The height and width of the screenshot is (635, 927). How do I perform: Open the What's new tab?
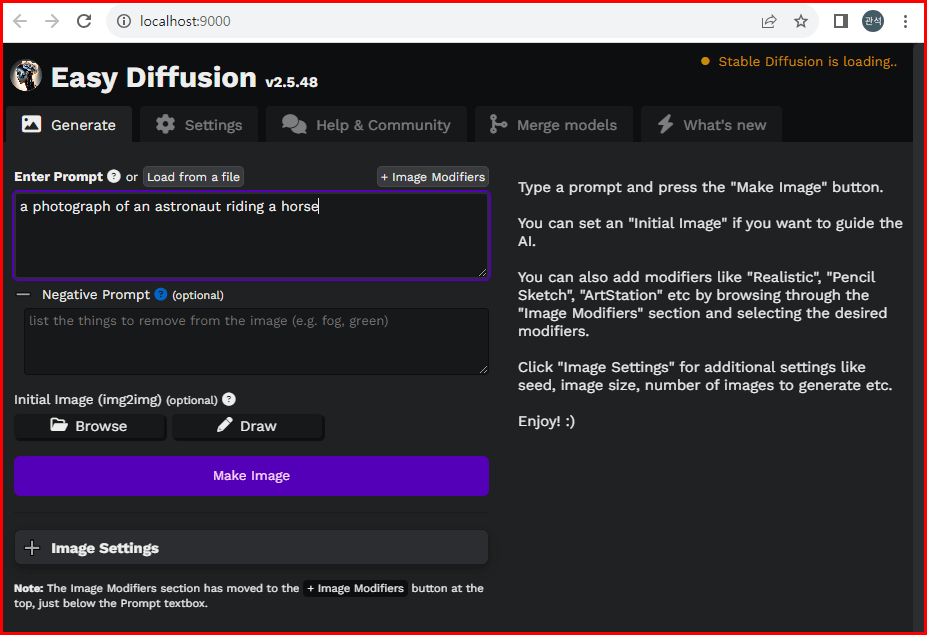[711, 125]
